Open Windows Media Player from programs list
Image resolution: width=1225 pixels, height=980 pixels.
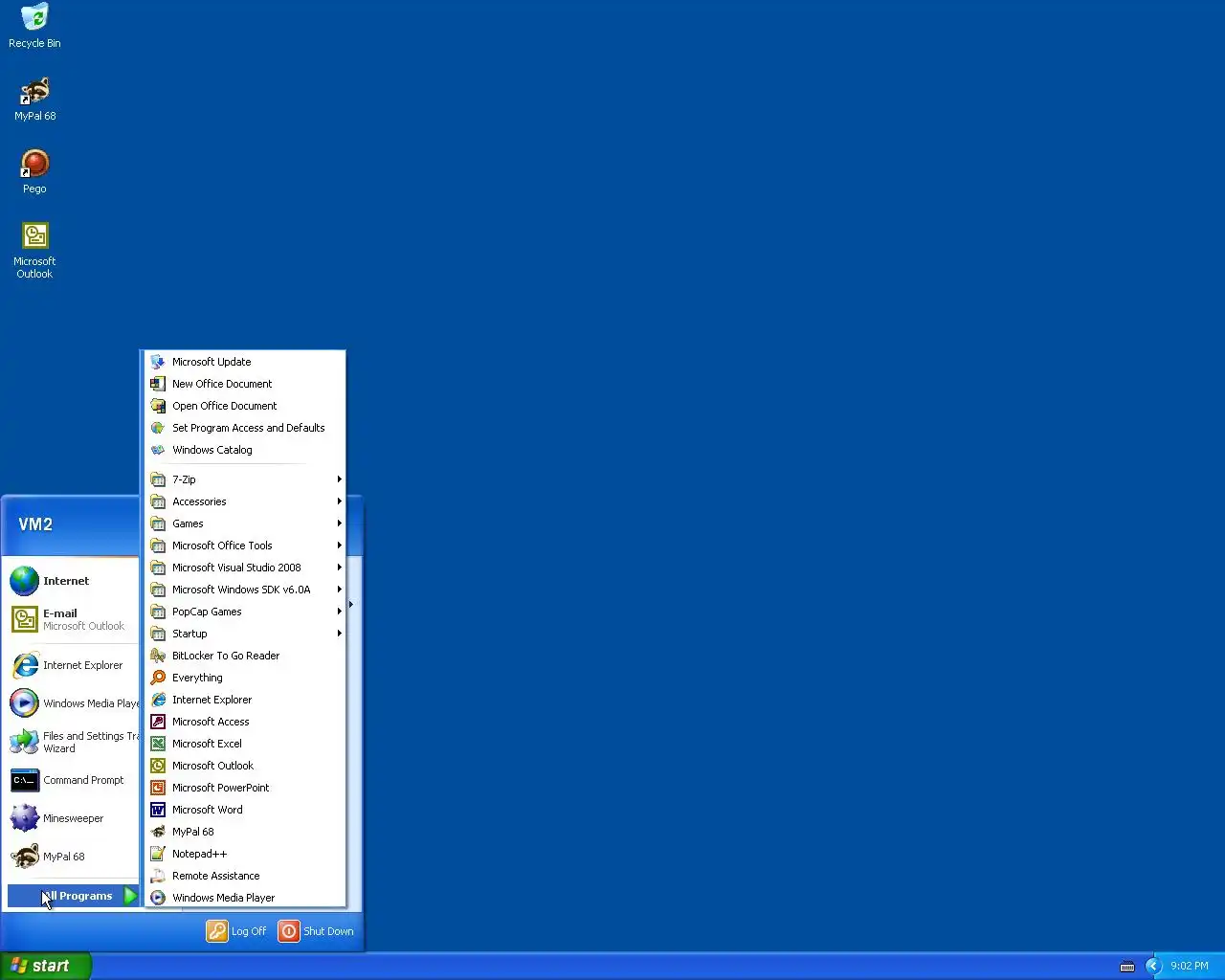click(x=245, y=898)
